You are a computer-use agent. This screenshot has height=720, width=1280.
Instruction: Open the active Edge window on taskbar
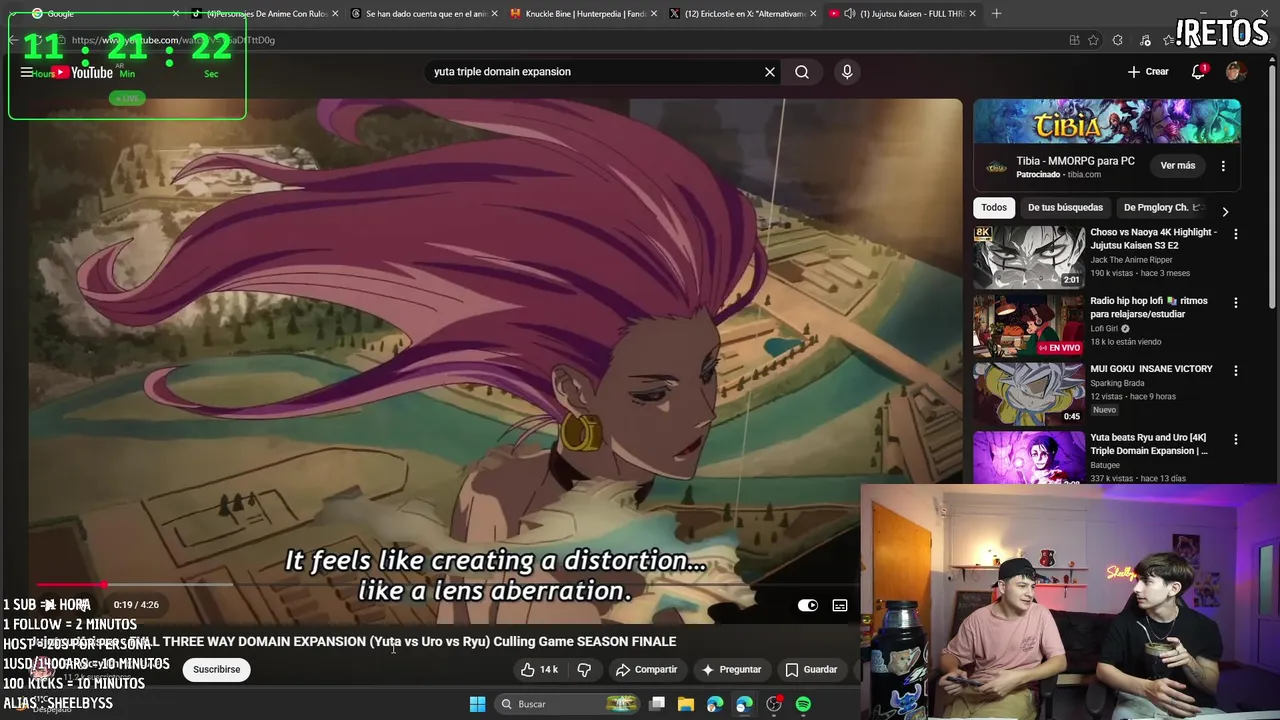744,704
